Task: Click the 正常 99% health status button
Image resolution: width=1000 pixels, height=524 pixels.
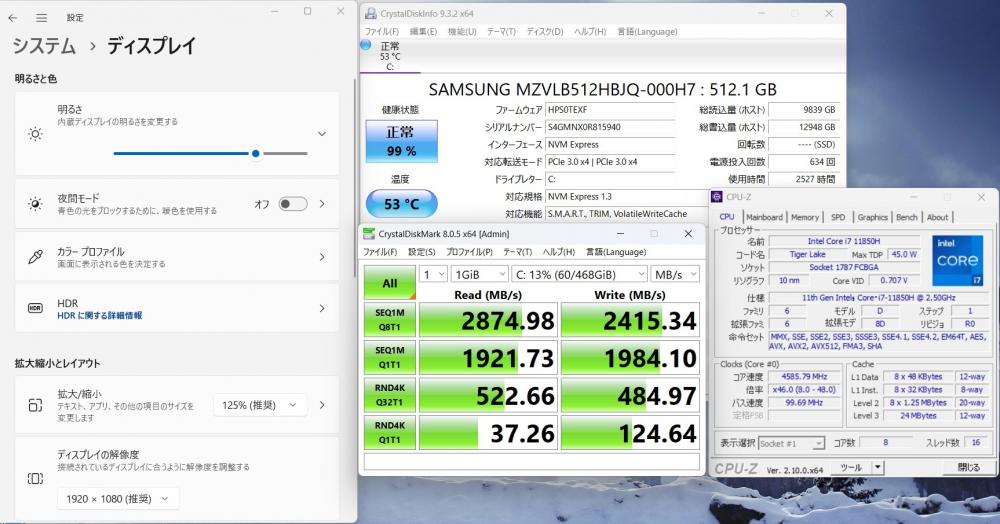Action: pos(401,141)
